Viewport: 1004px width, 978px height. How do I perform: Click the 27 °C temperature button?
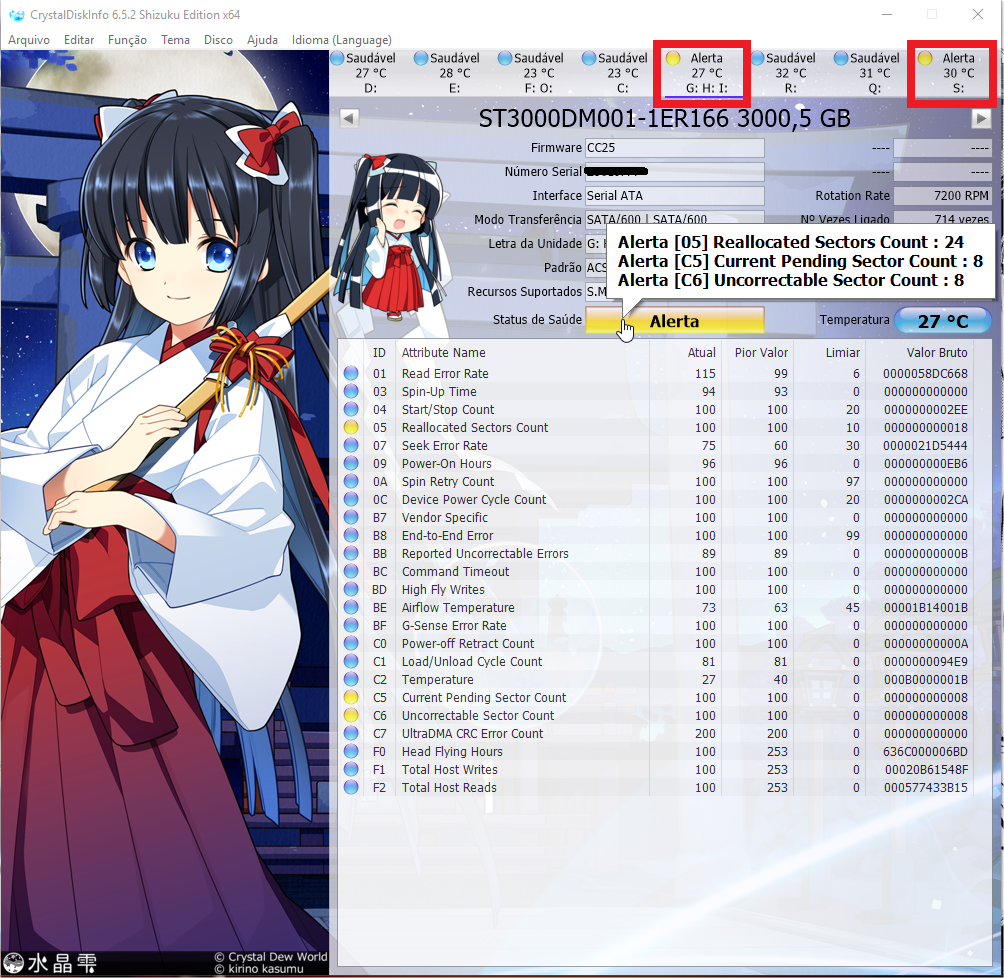pyautogui.click(x=943, y=321)
